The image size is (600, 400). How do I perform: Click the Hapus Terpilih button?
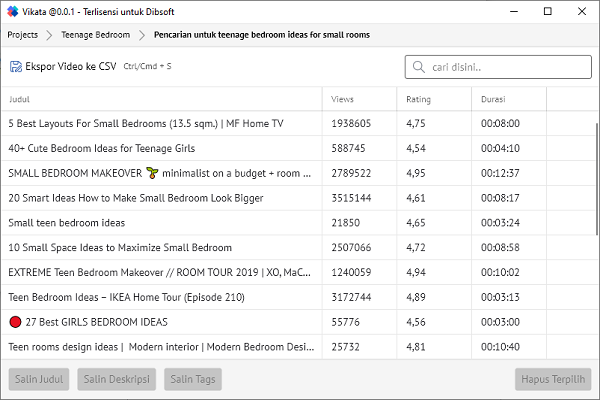553,379
